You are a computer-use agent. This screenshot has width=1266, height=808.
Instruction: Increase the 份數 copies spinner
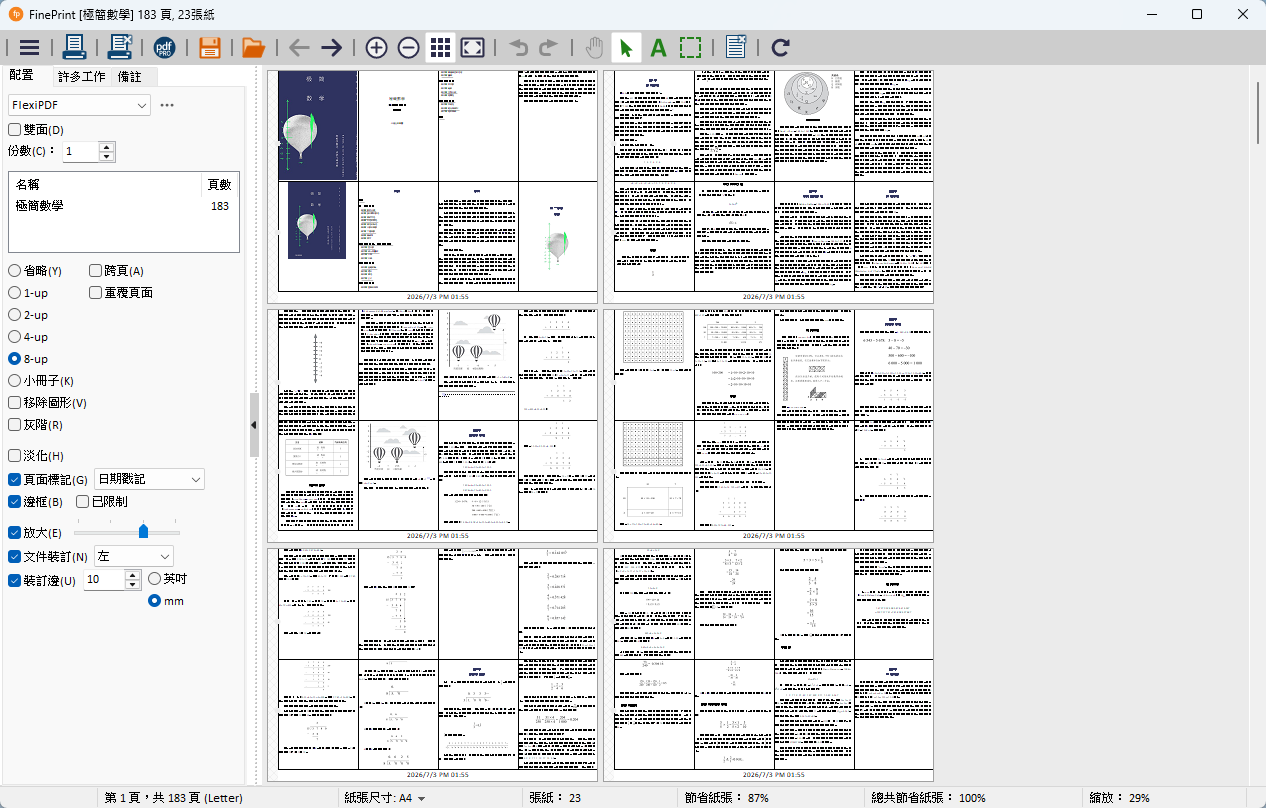pyautogui.click(x=107, y=147)
